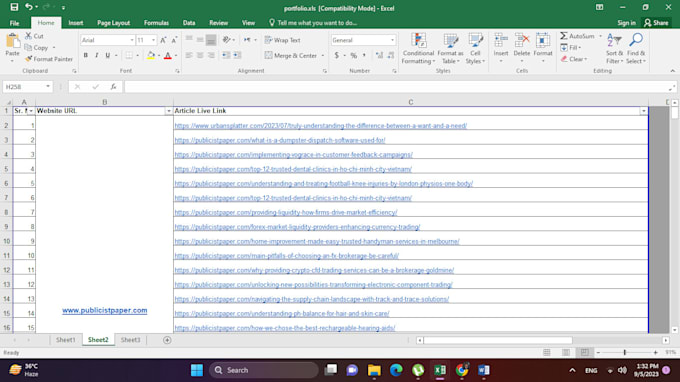This screenshot has width=680, height=382.
Task: Decrease the cell indent
Action: point(226,56)
